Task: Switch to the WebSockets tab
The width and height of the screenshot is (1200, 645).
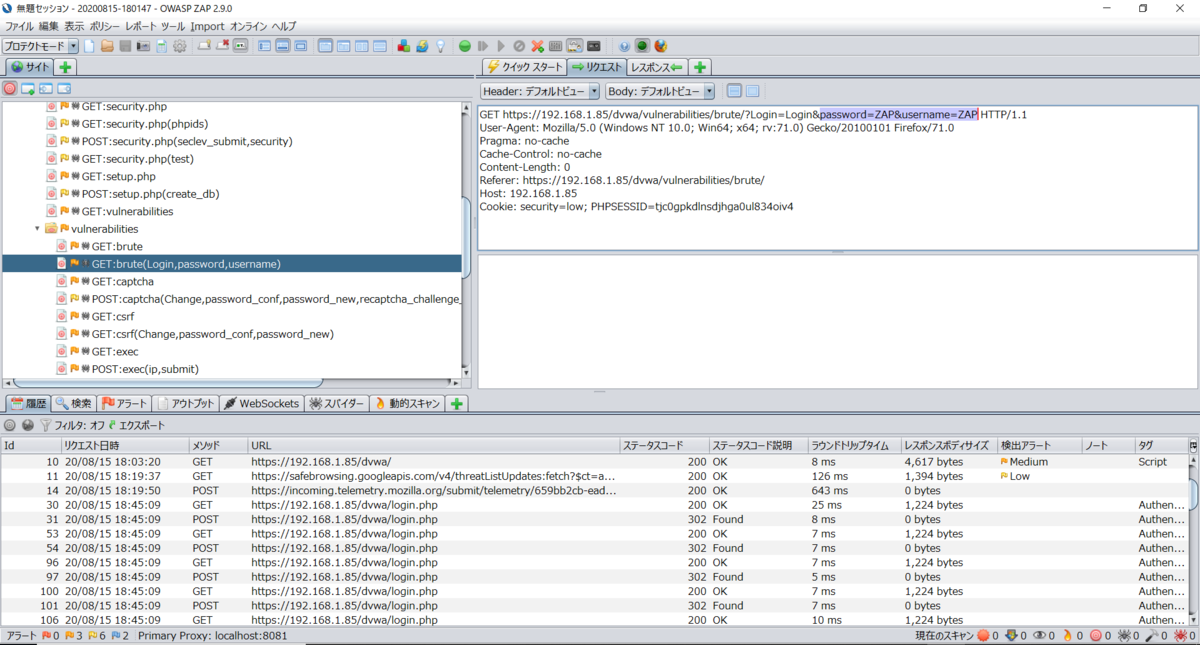Action: pos(262,404)
